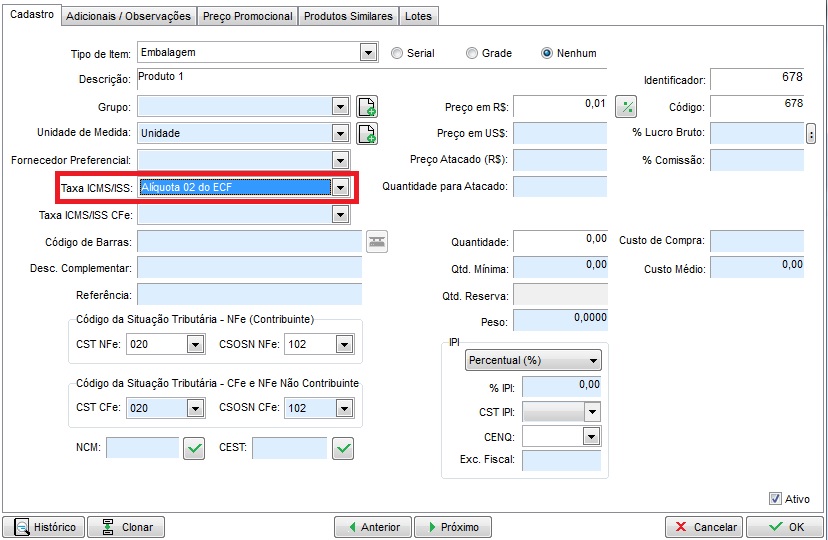The image size is (828, 540).
Task: Expand the Tipo de Item dropdown
Action: (x=368, y=52)
